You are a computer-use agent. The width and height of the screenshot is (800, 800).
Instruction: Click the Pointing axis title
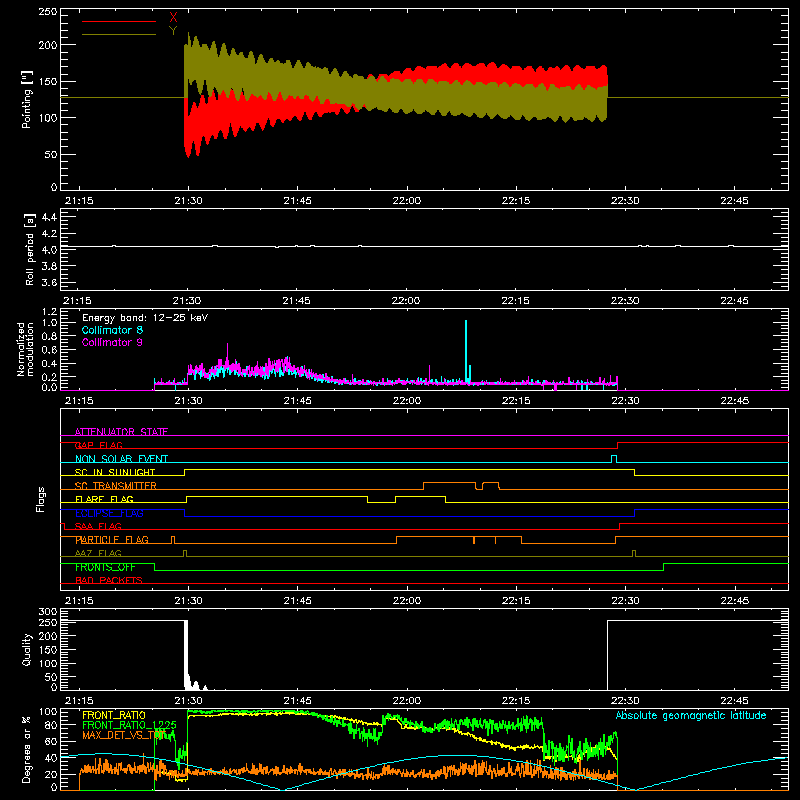pos(27,99)
